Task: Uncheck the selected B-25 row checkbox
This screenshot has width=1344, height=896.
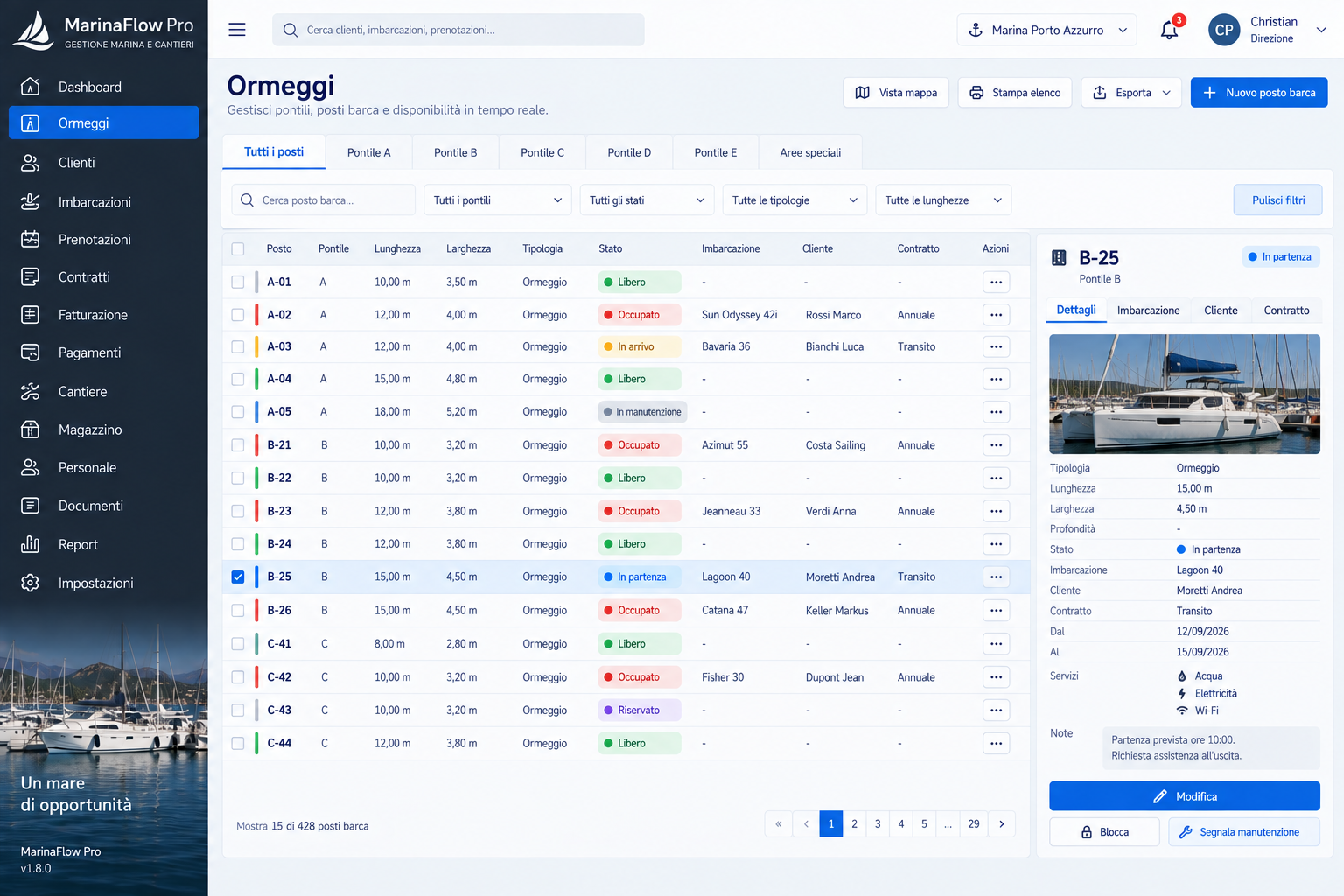Action: click(x=238, y=577)
